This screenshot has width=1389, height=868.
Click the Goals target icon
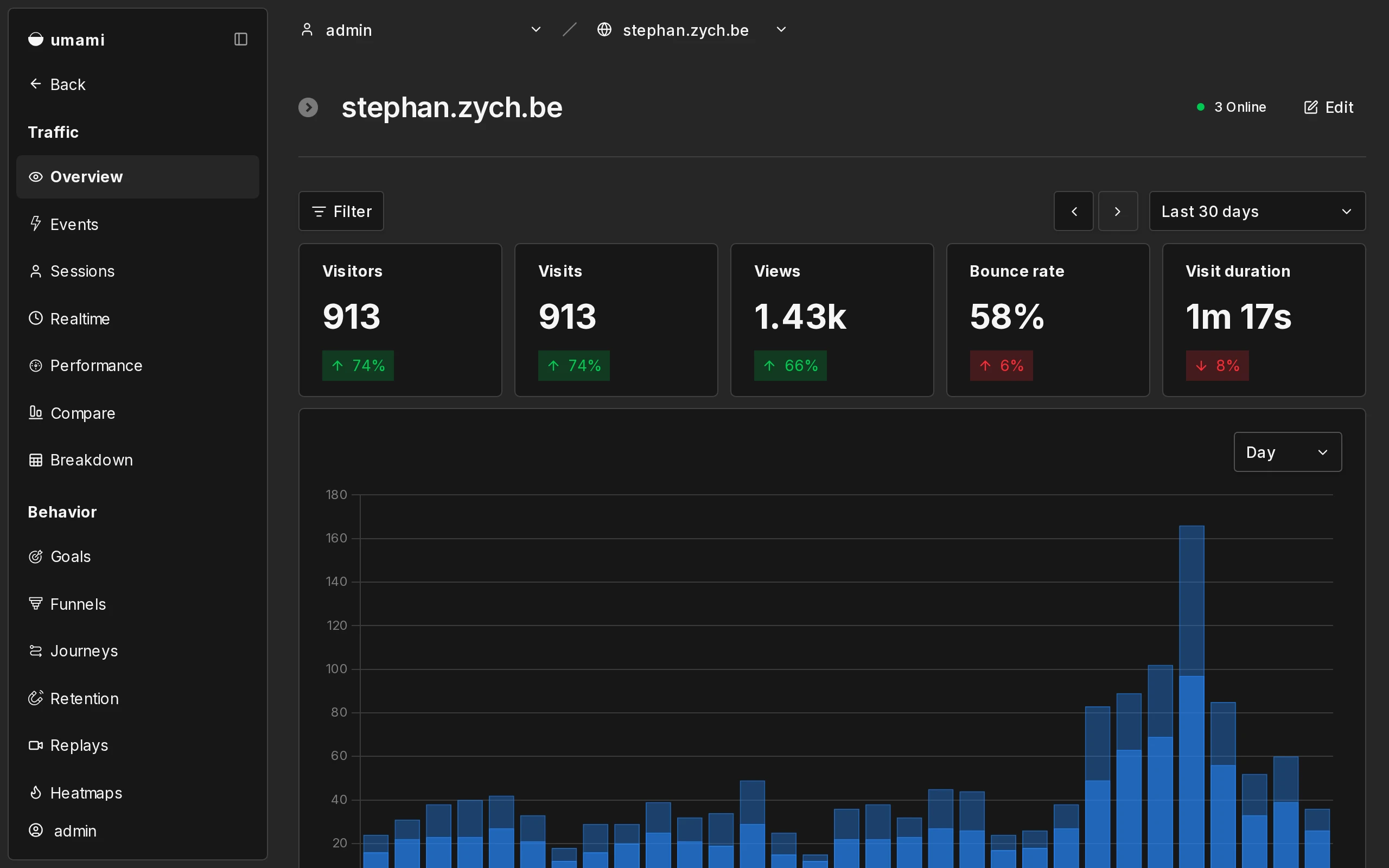point(36,556)
